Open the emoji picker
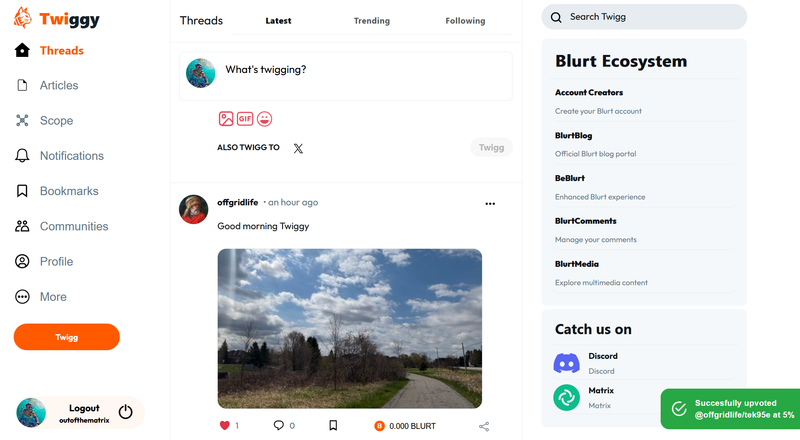 click(x=264, y=119)
